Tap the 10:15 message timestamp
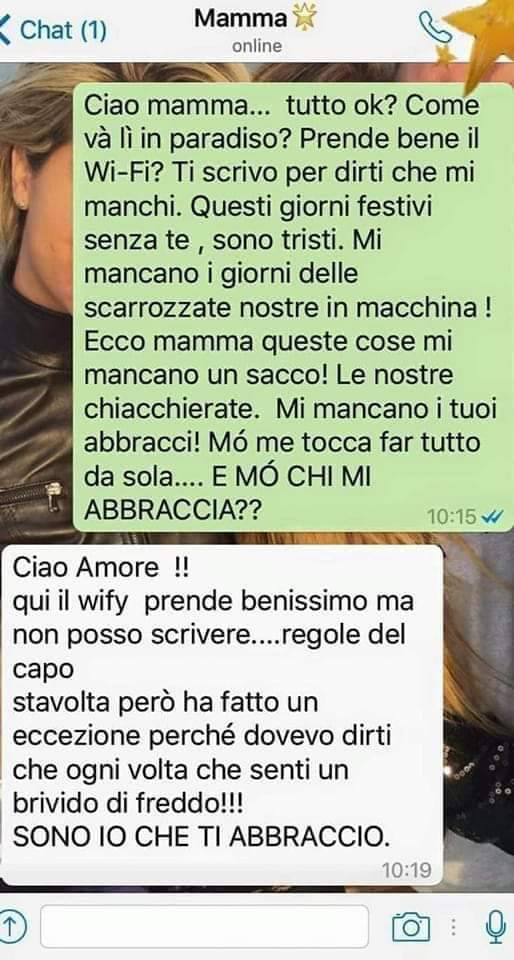This screenshot has width=514, height=960. [x=451, y=516]
